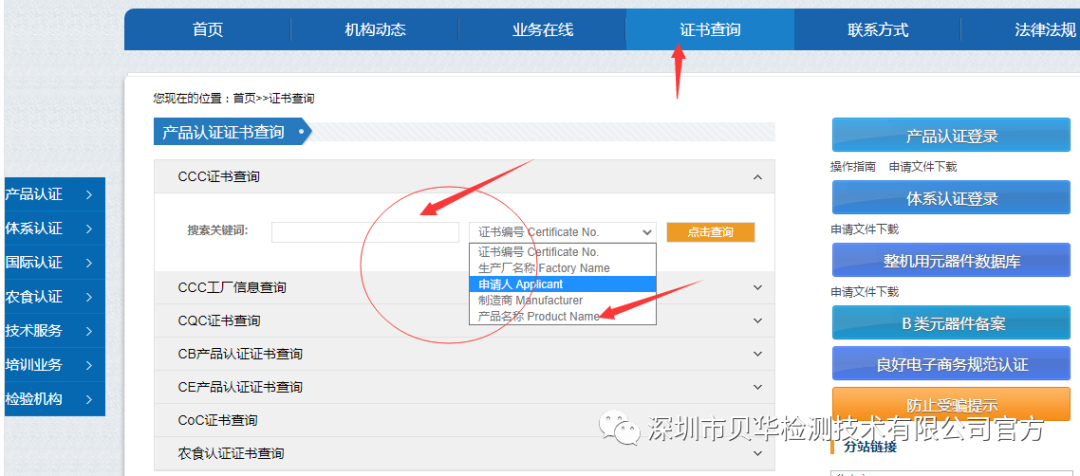Viewport: 1080px width, 476px height.
Task: Click the CCC工厂信息查询 header text
Action: click(x=232, y=287)
